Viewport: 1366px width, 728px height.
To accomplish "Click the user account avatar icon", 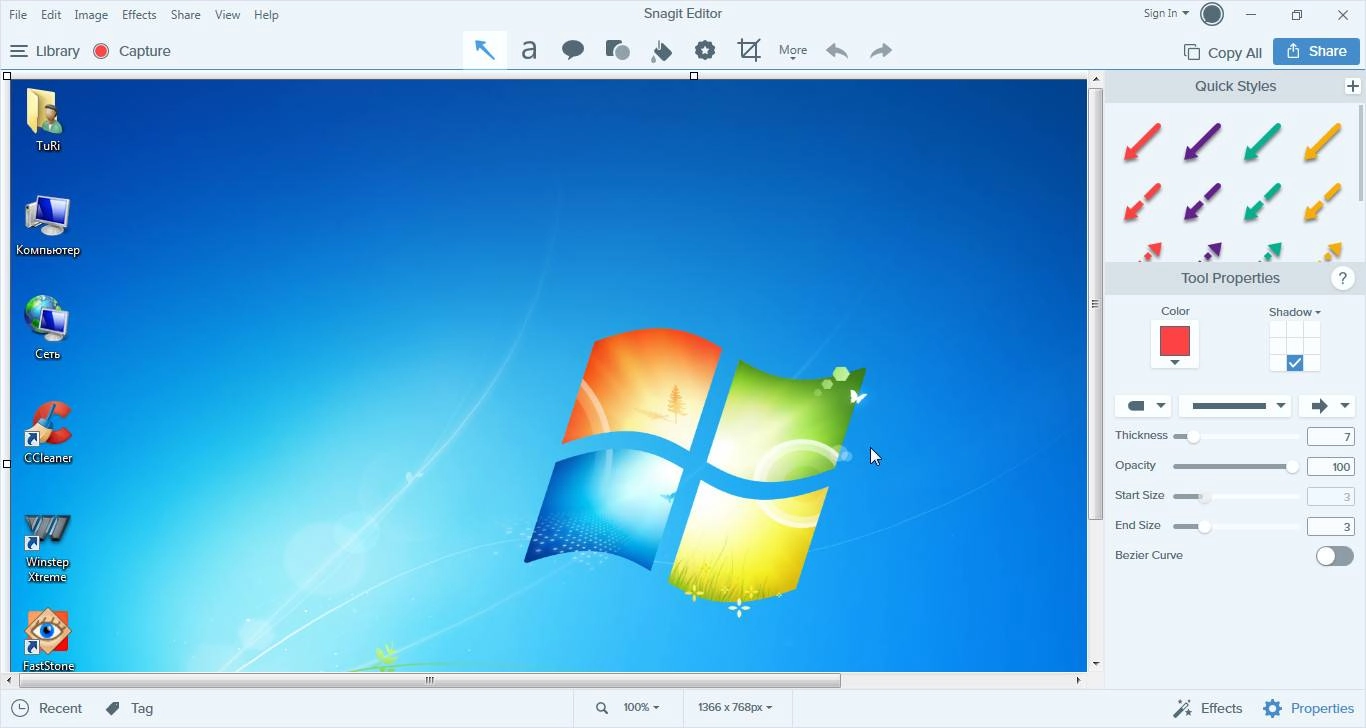I will point(1212,14).
